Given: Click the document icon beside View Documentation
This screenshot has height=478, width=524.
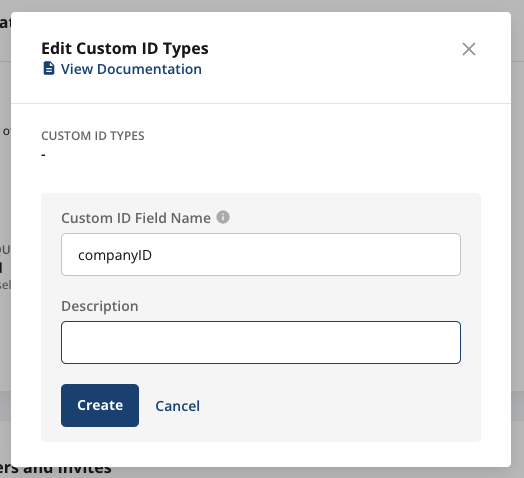Looking at the screenshot, I should [x=49, y=69].
